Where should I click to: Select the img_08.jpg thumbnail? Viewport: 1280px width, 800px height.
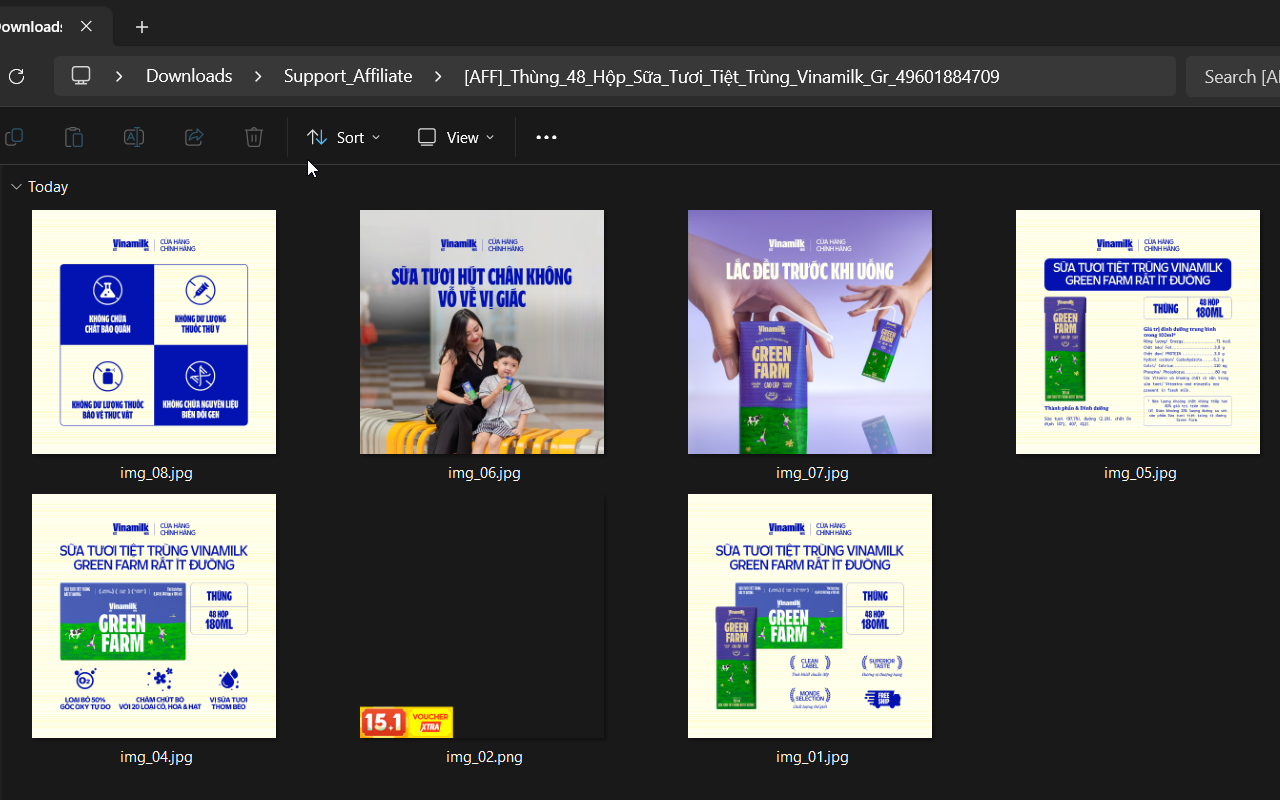tap(154, 332)
